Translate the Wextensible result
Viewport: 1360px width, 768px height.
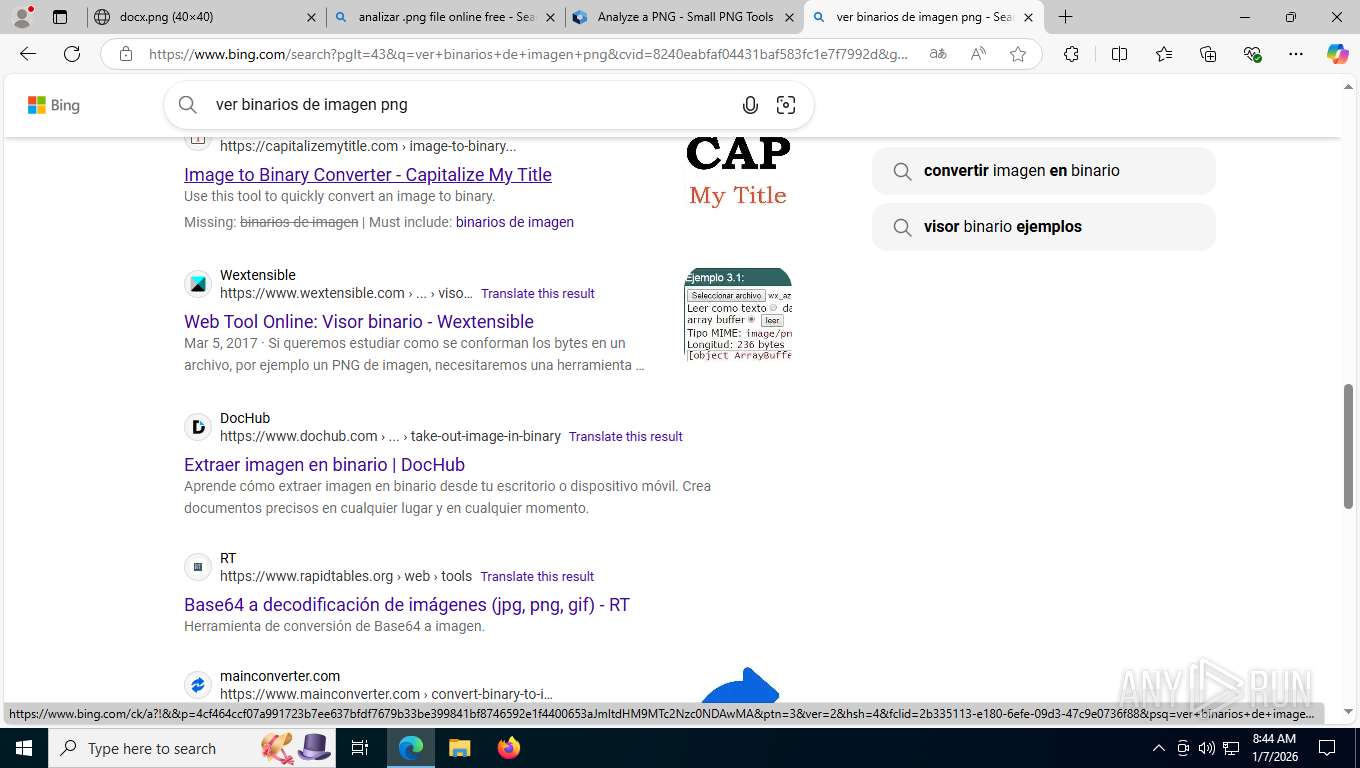[x=538, y=294]
